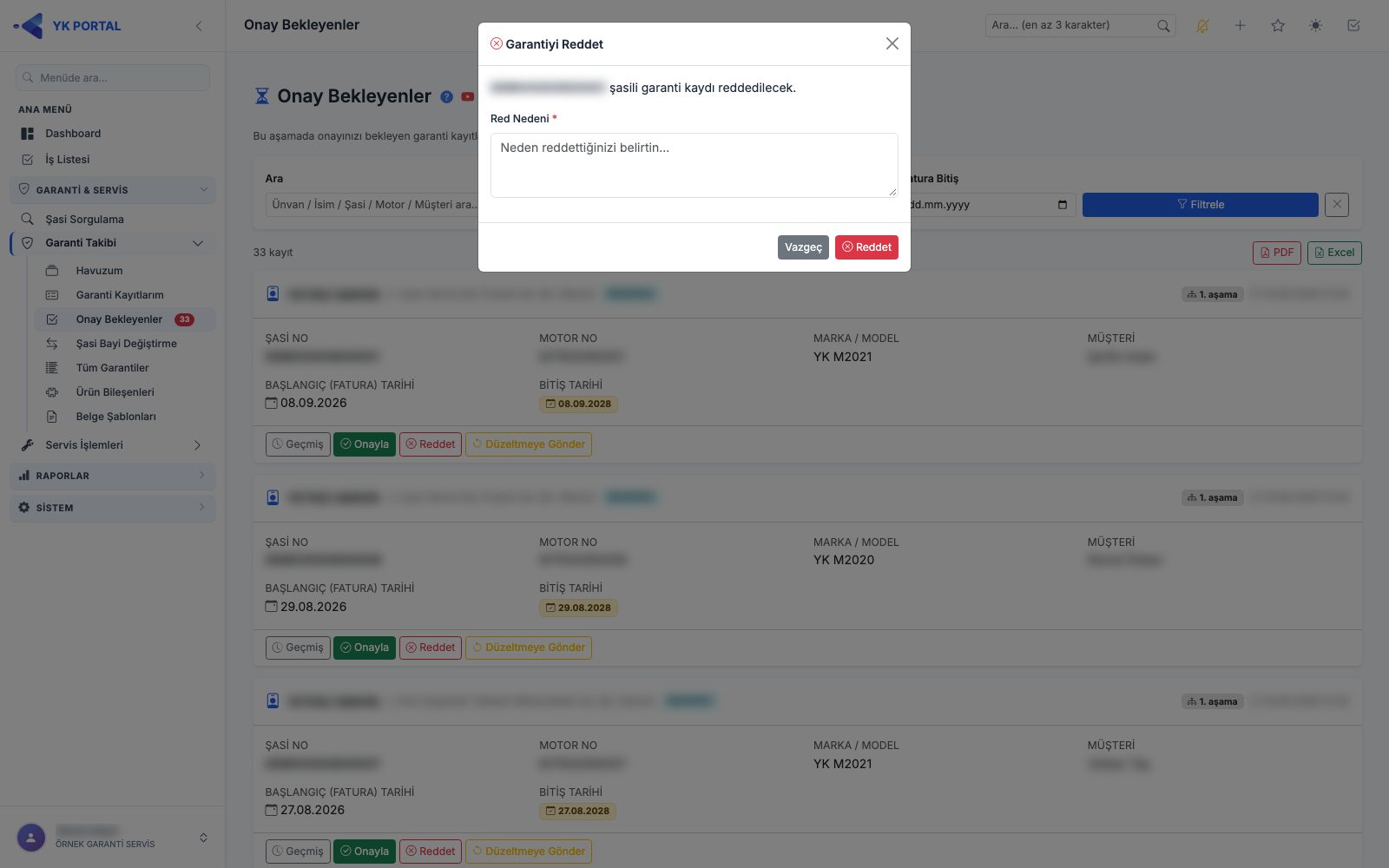Clear filters with the X button
Viewport: 1389px width, 868px height.
pyautogui.click(x=1337, y=205)
